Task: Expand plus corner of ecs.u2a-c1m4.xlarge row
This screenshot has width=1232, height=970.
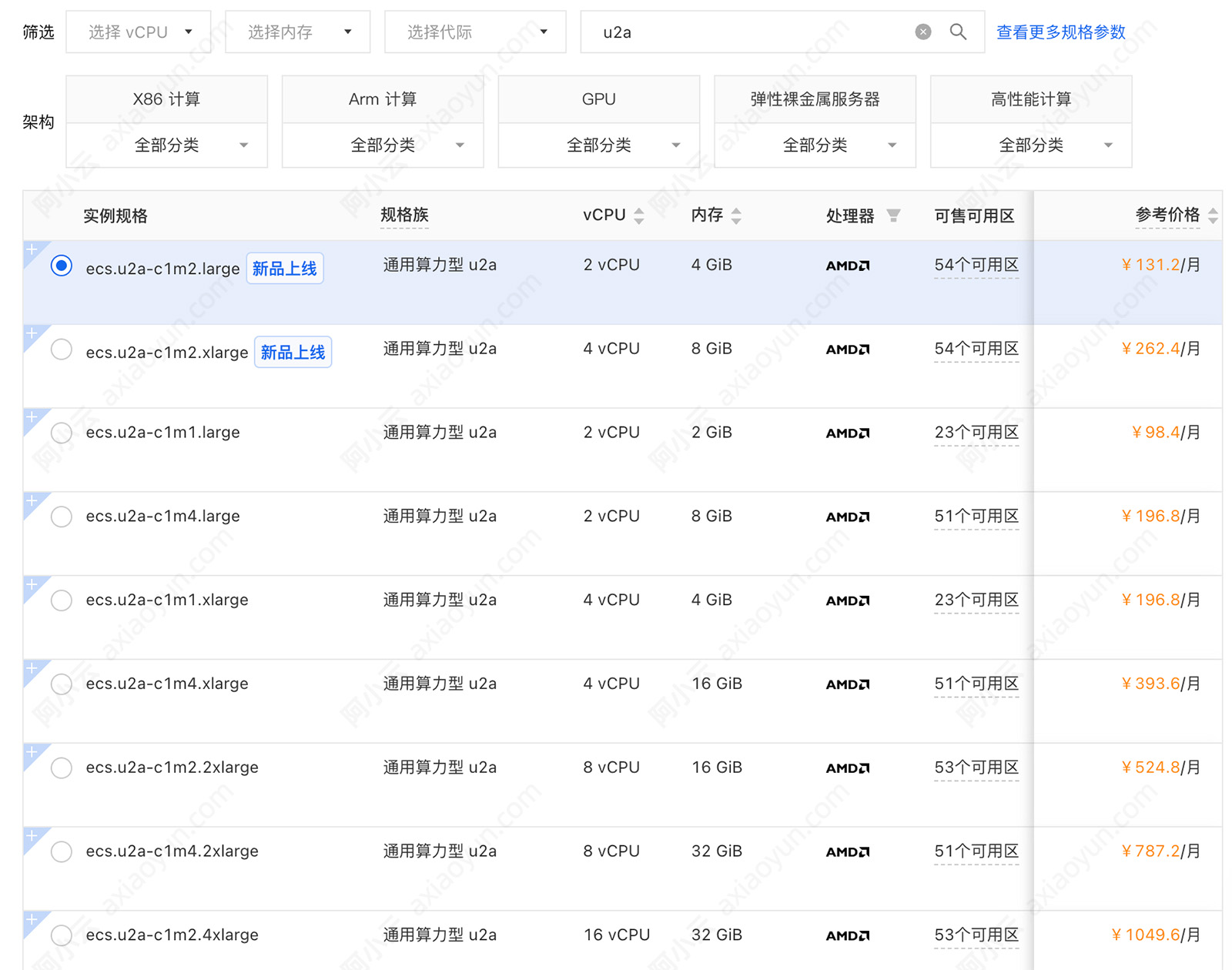Action: pyautogui.click(x=32, y=670)
